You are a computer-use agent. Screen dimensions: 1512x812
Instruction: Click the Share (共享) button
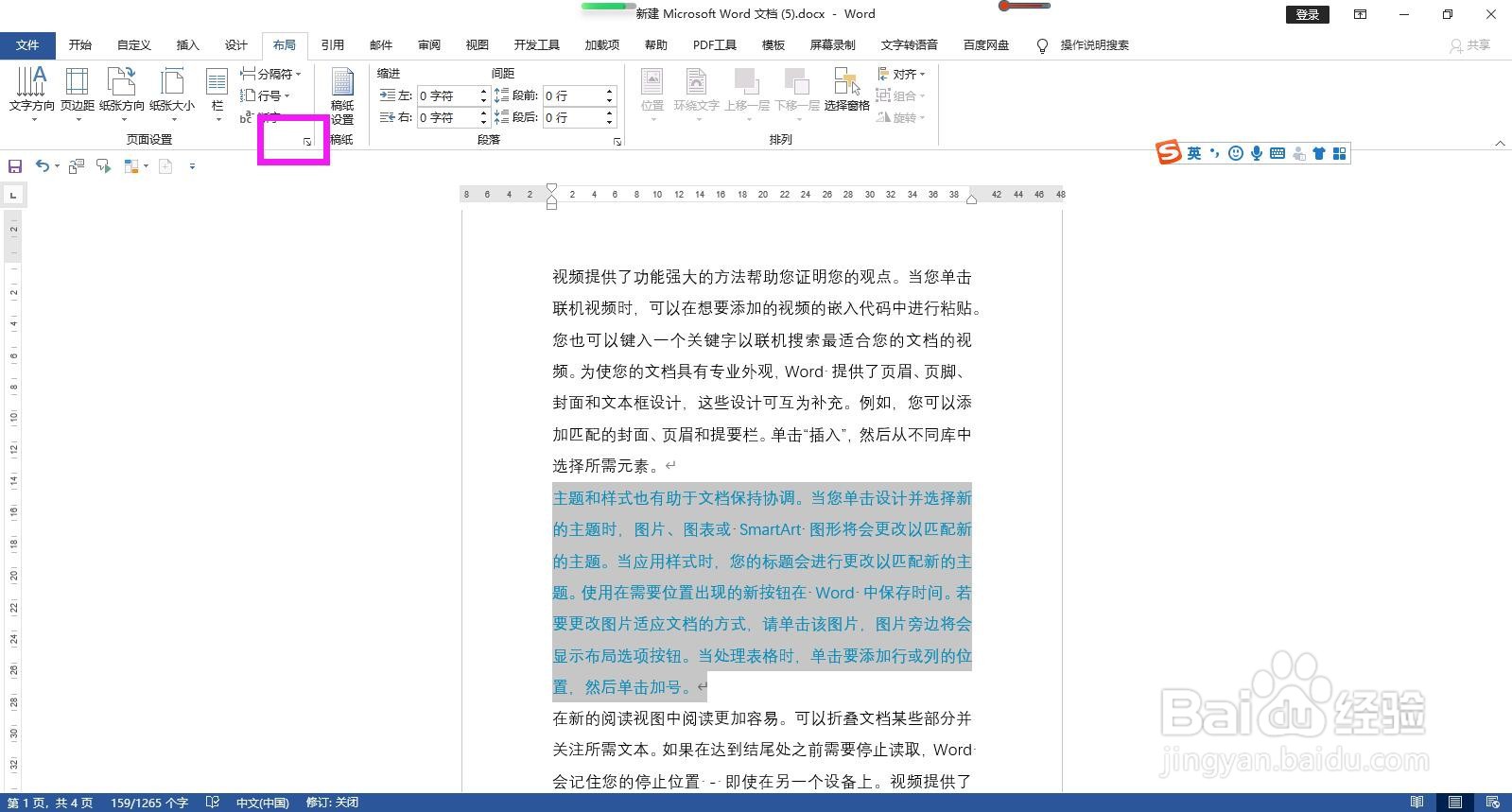point(1470,44)
